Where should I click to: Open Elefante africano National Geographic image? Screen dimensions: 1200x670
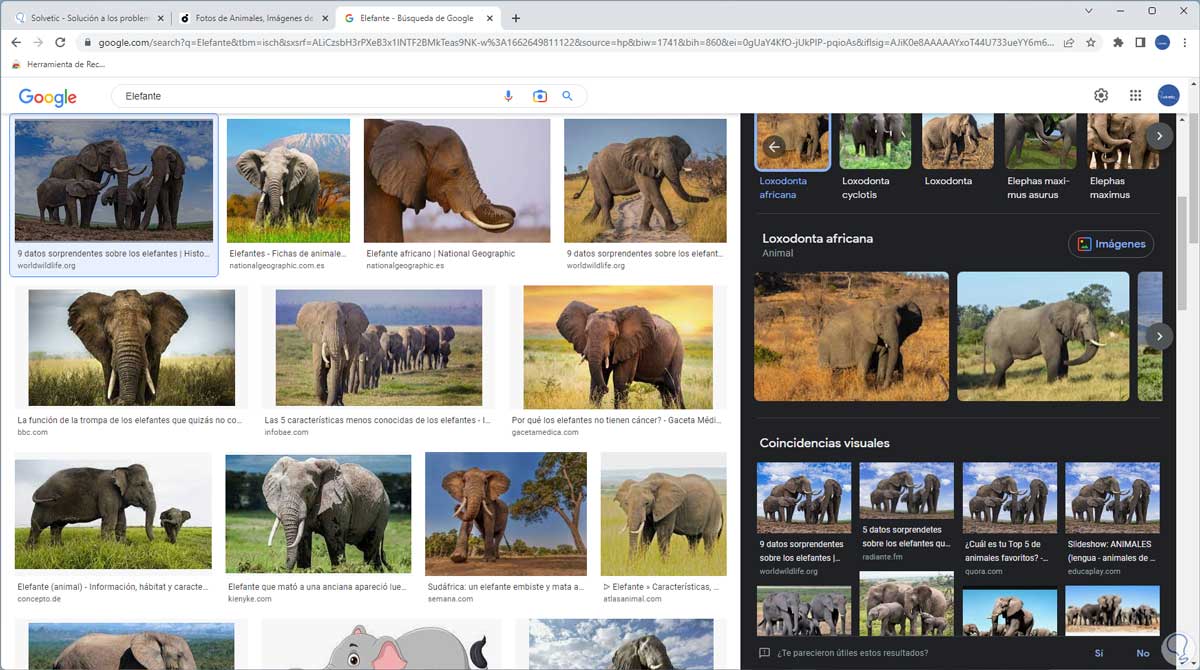click(457, 181)
